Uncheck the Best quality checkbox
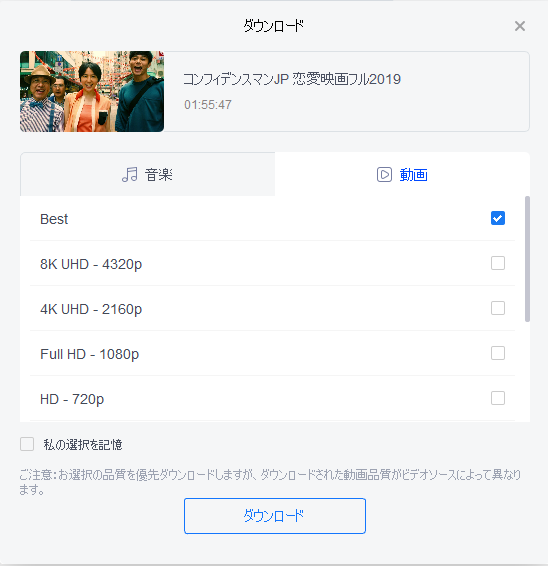Screen dimensions: 548x566 [x=498, y=218]
